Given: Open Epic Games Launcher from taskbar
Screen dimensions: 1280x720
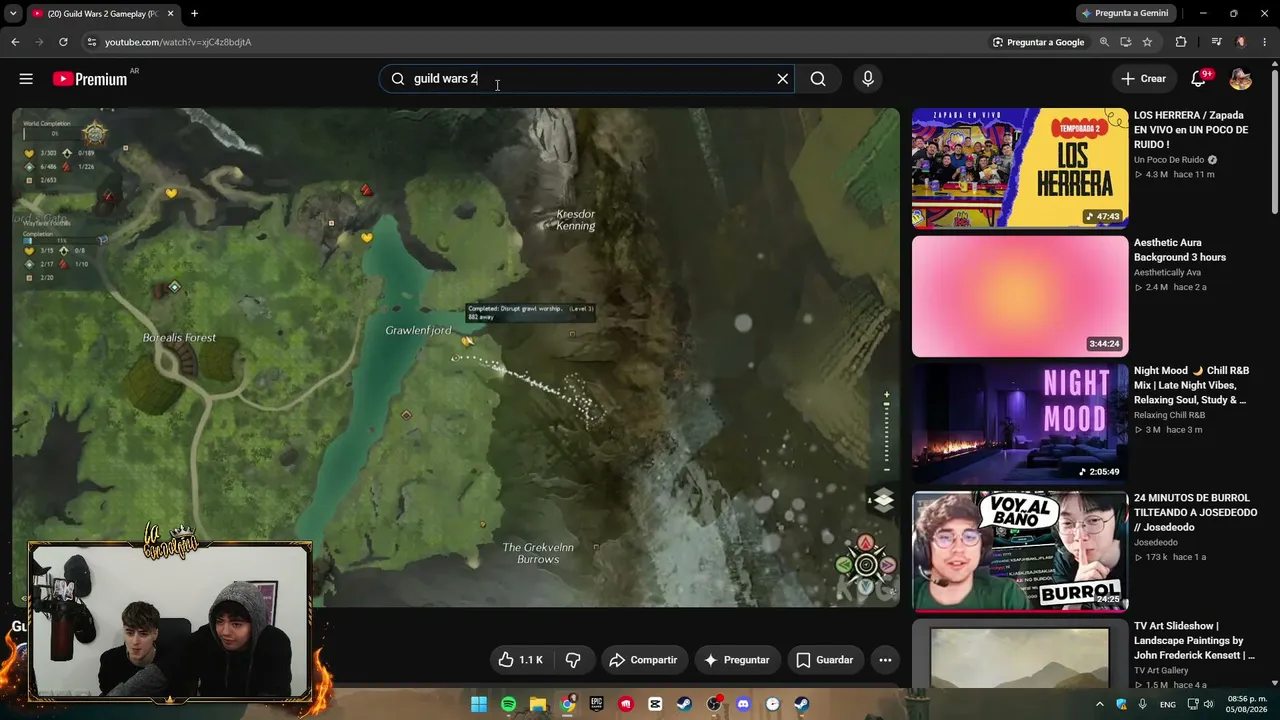Looking at the screenshot, I should (x=597, y=704).
